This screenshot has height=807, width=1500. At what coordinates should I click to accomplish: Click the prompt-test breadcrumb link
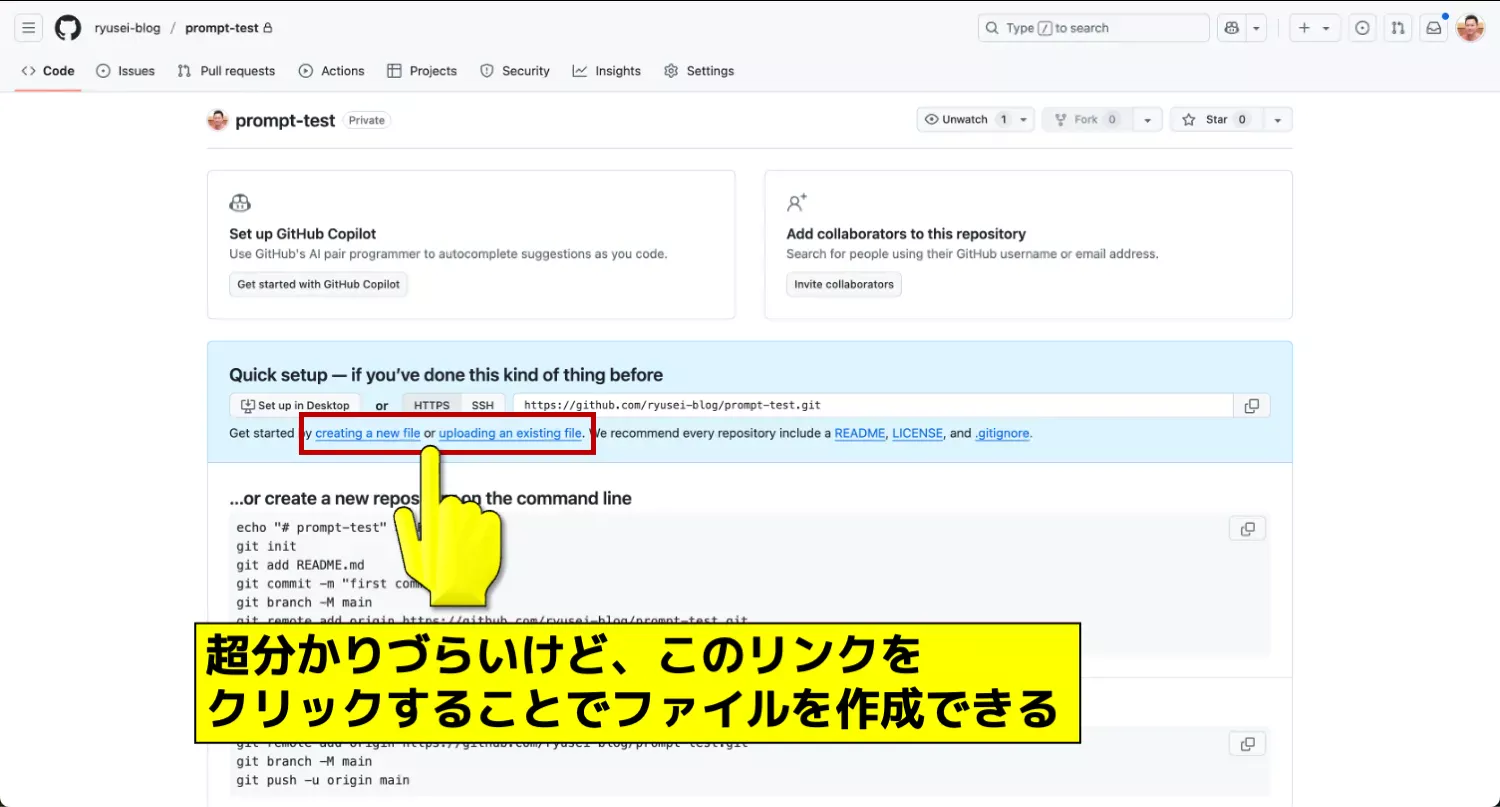222,28
